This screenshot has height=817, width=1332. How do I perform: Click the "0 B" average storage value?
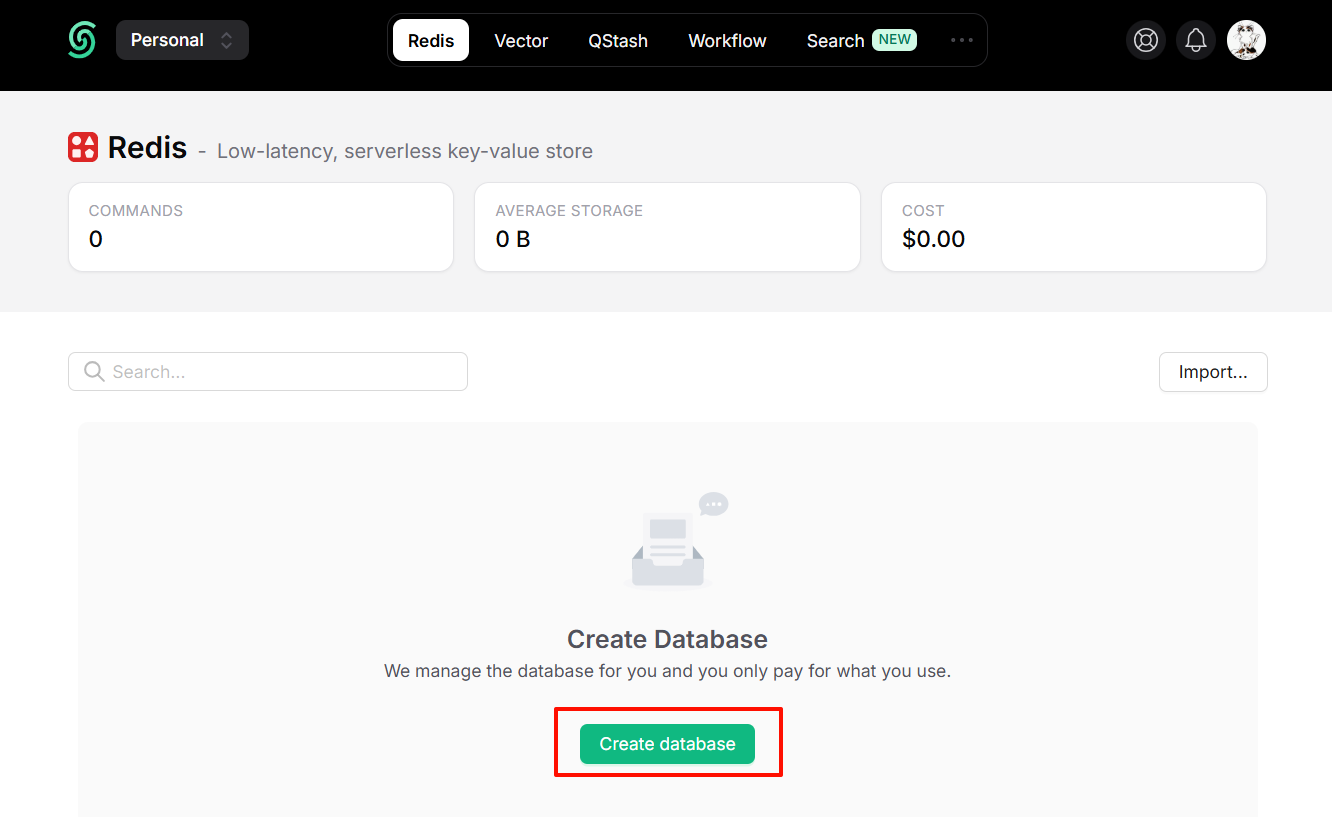click(x=513, y=239)
